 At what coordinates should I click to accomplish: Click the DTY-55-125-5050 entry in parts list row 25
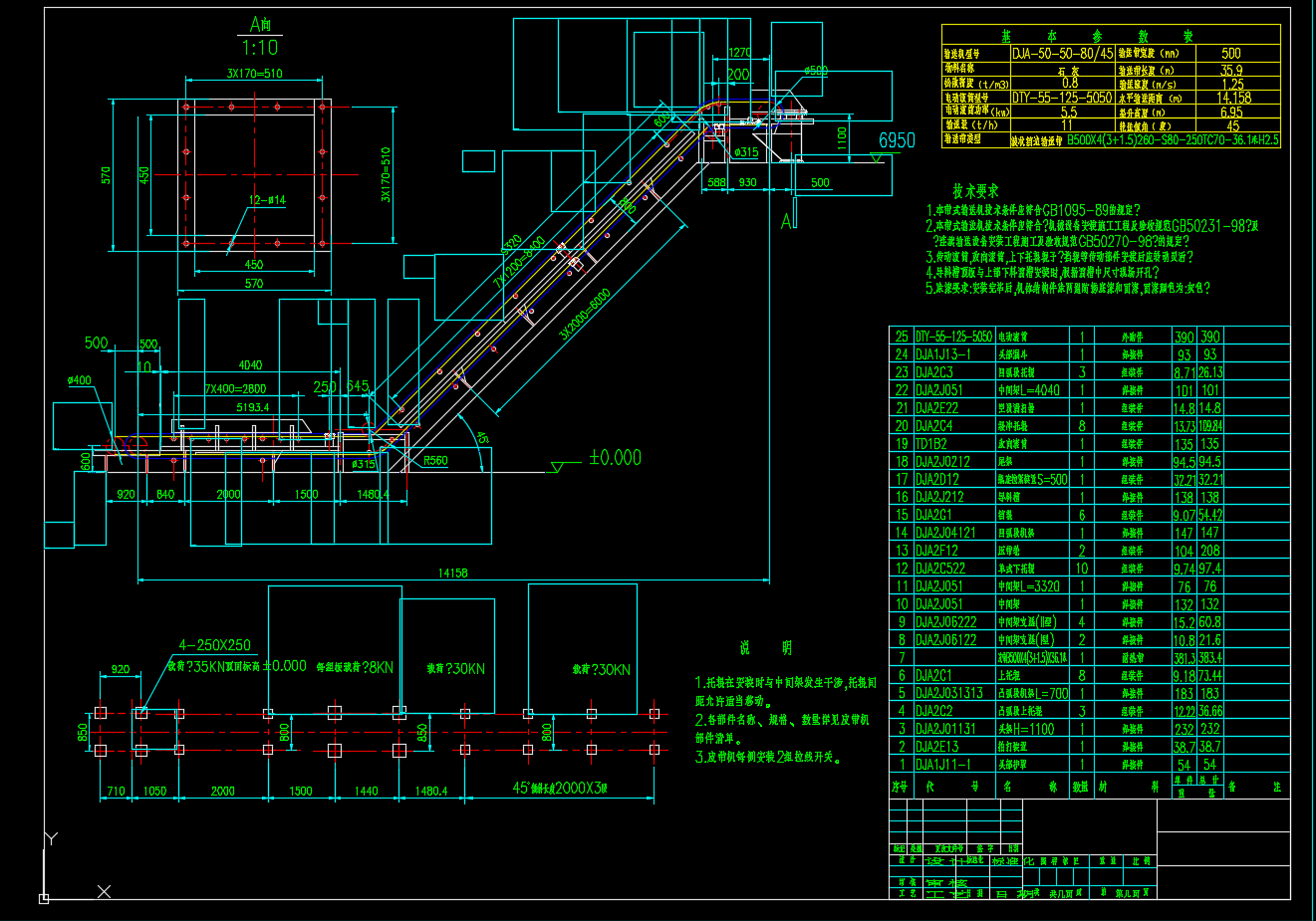(x=953, y=337)
